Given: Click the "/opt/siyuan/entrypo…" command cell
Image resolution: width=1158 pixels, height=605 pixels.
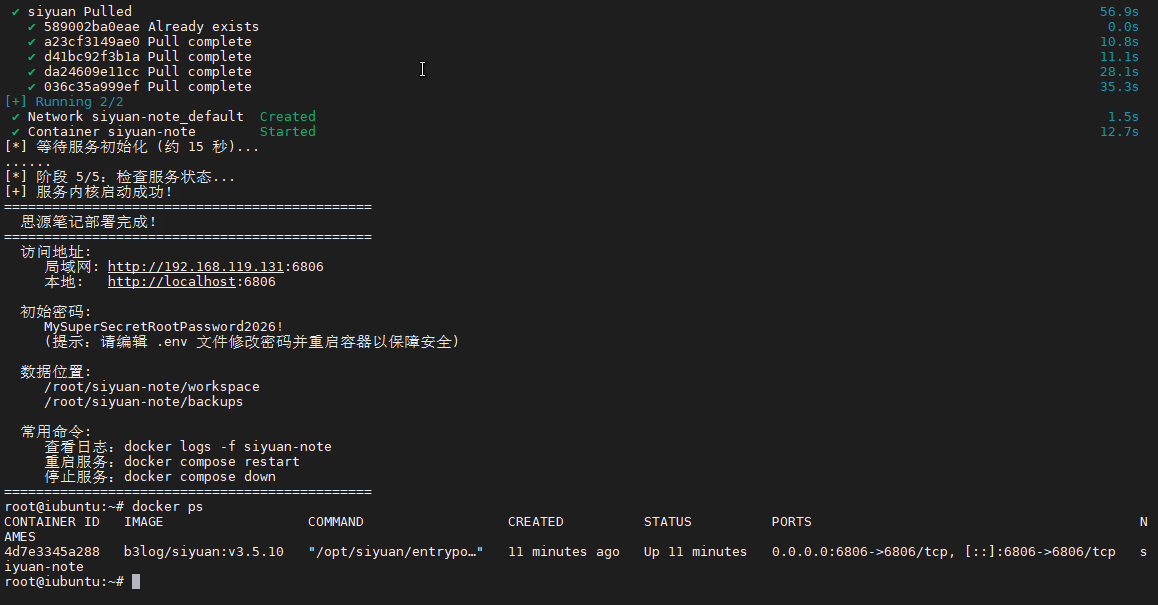Looking at the screenshot, I should click(396, 552).
